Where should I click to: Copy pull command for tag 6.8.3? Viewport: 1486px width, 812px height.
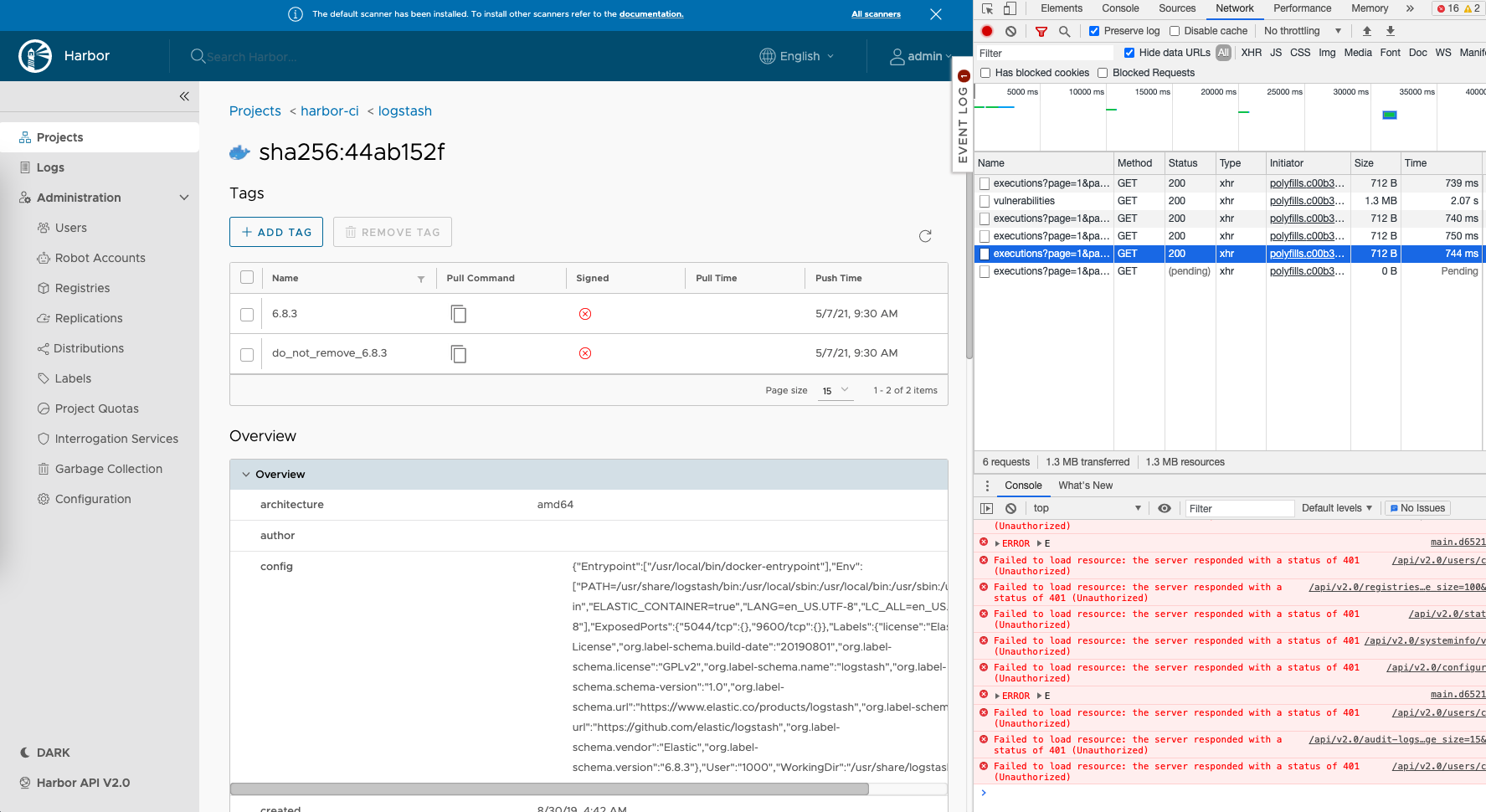(459, 313)
